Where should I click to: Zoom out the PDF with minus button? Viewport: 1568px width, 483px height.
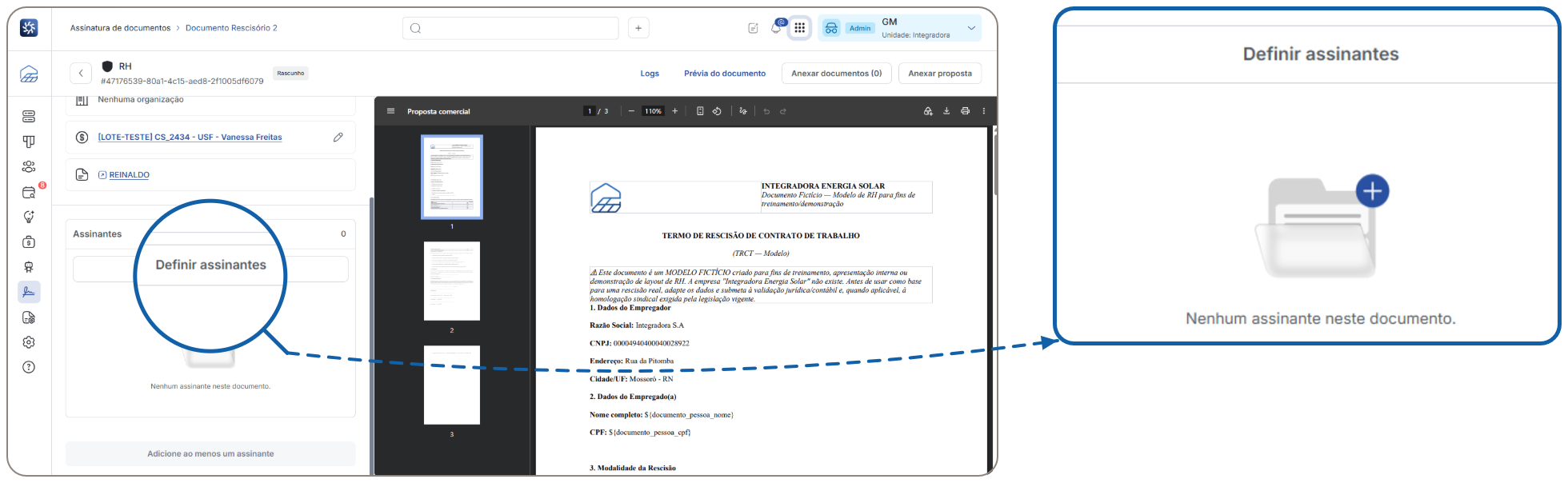click(x=631, y=111)
